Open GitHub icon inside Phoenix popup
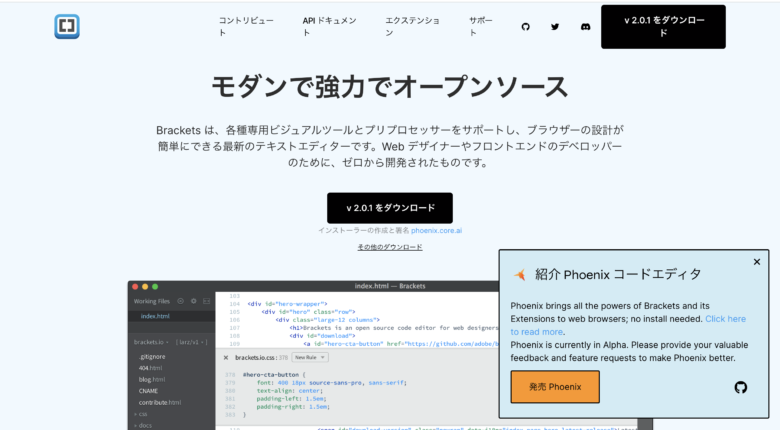Screen dimensions: 780x430 point(741,387)
